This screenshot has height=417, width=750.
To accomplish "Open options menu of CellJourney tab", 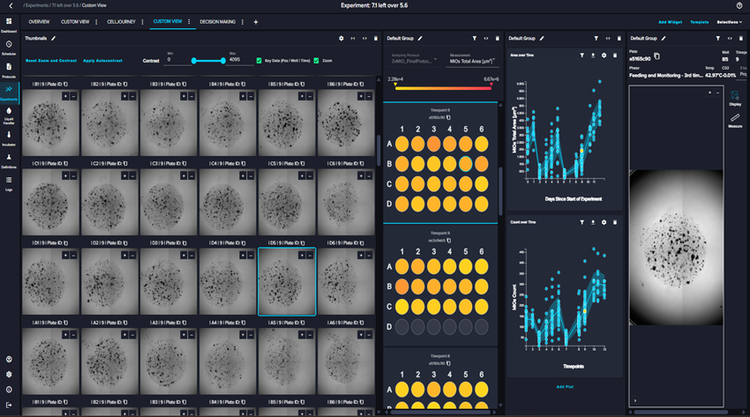I will [x=143, y=22].
